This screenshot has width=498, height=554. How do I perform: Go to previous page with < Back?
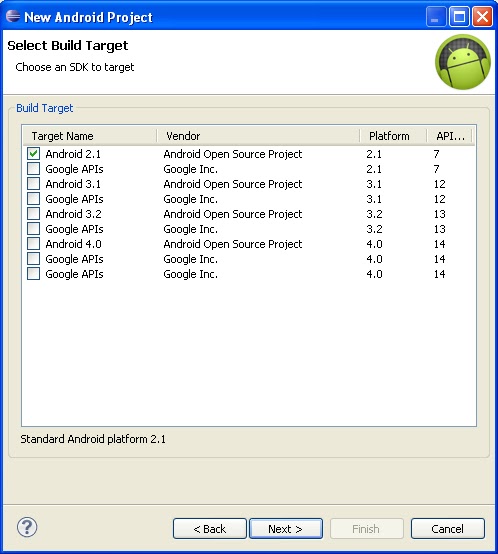(210, 529)
